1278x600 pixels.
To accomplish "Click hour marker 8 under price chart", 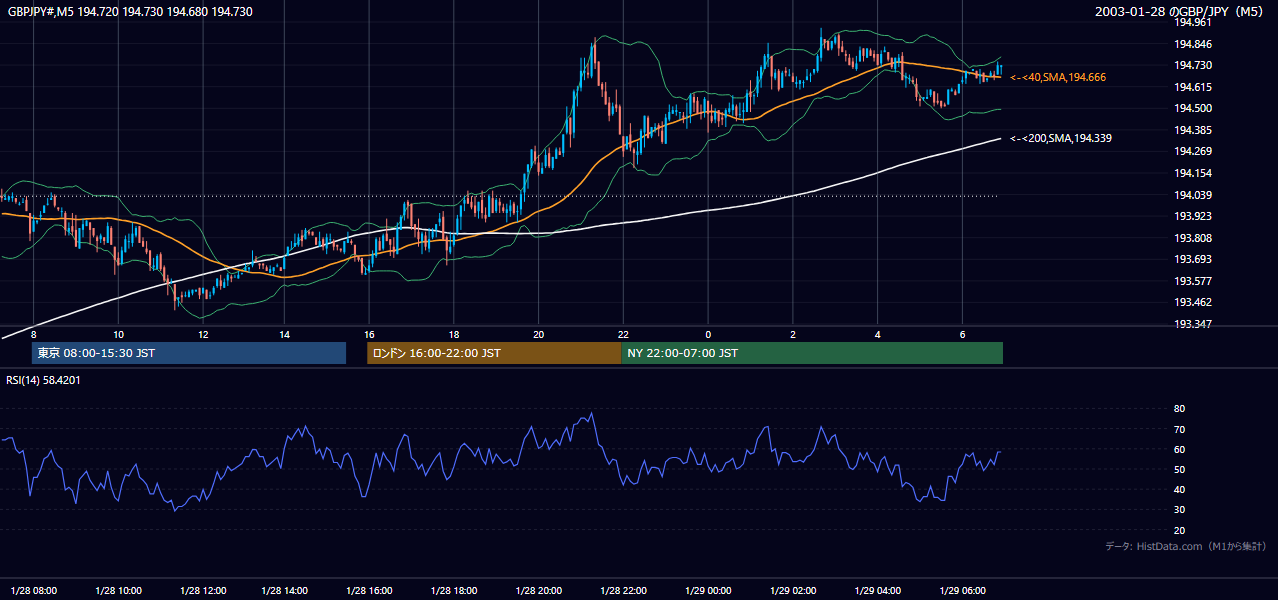I will [33, 334].
